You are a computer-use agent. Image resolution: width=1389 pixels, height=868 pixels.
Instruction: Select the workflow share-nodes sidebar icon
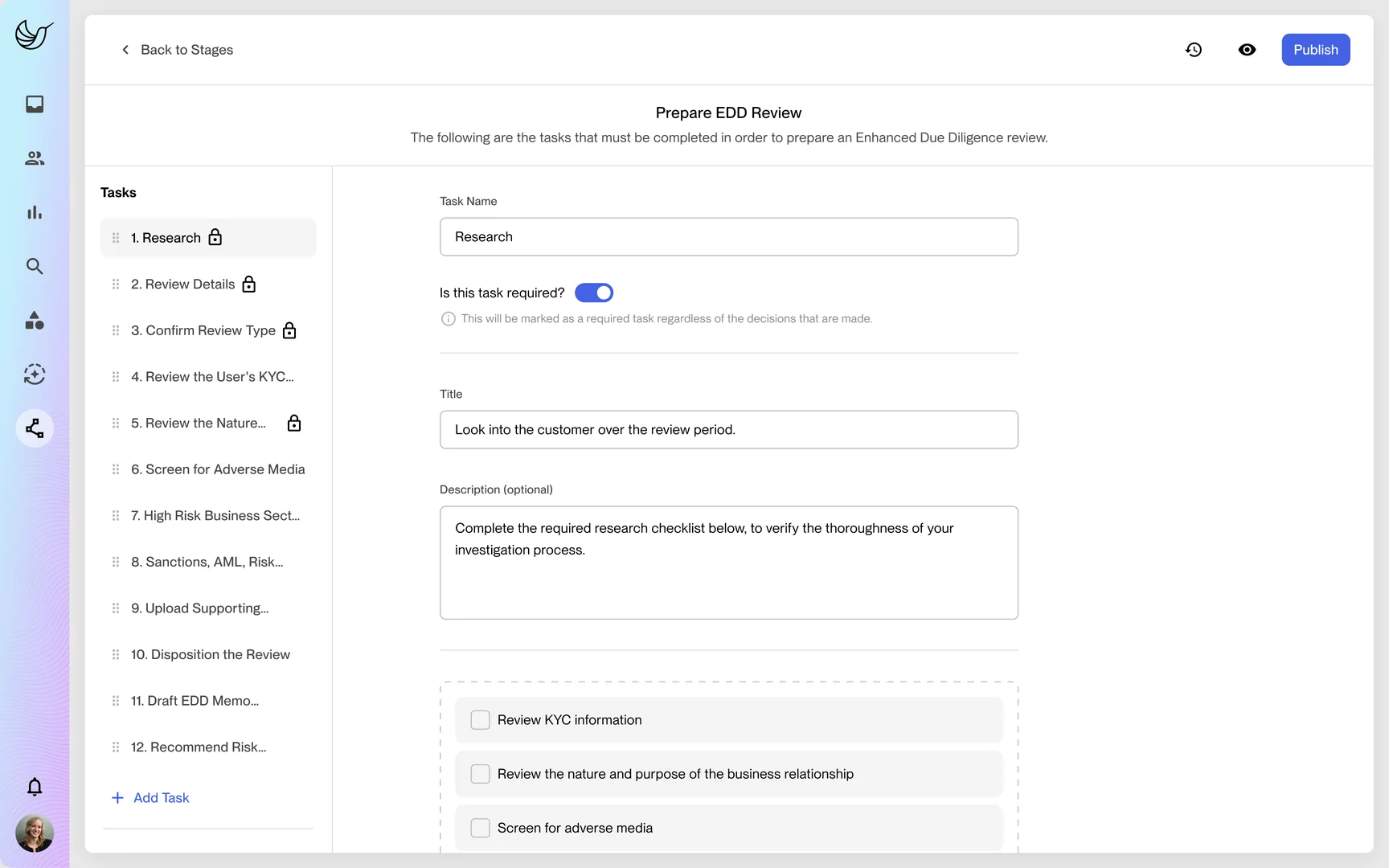pos(35,428)
